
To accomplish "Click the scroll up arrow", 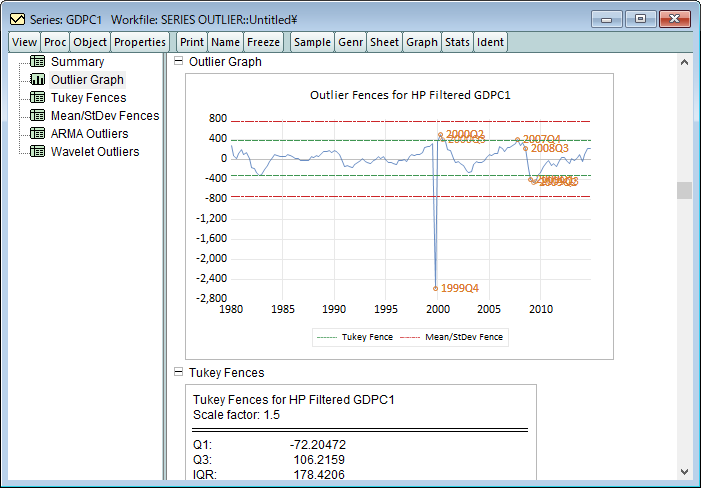I will tap(684, 63).
